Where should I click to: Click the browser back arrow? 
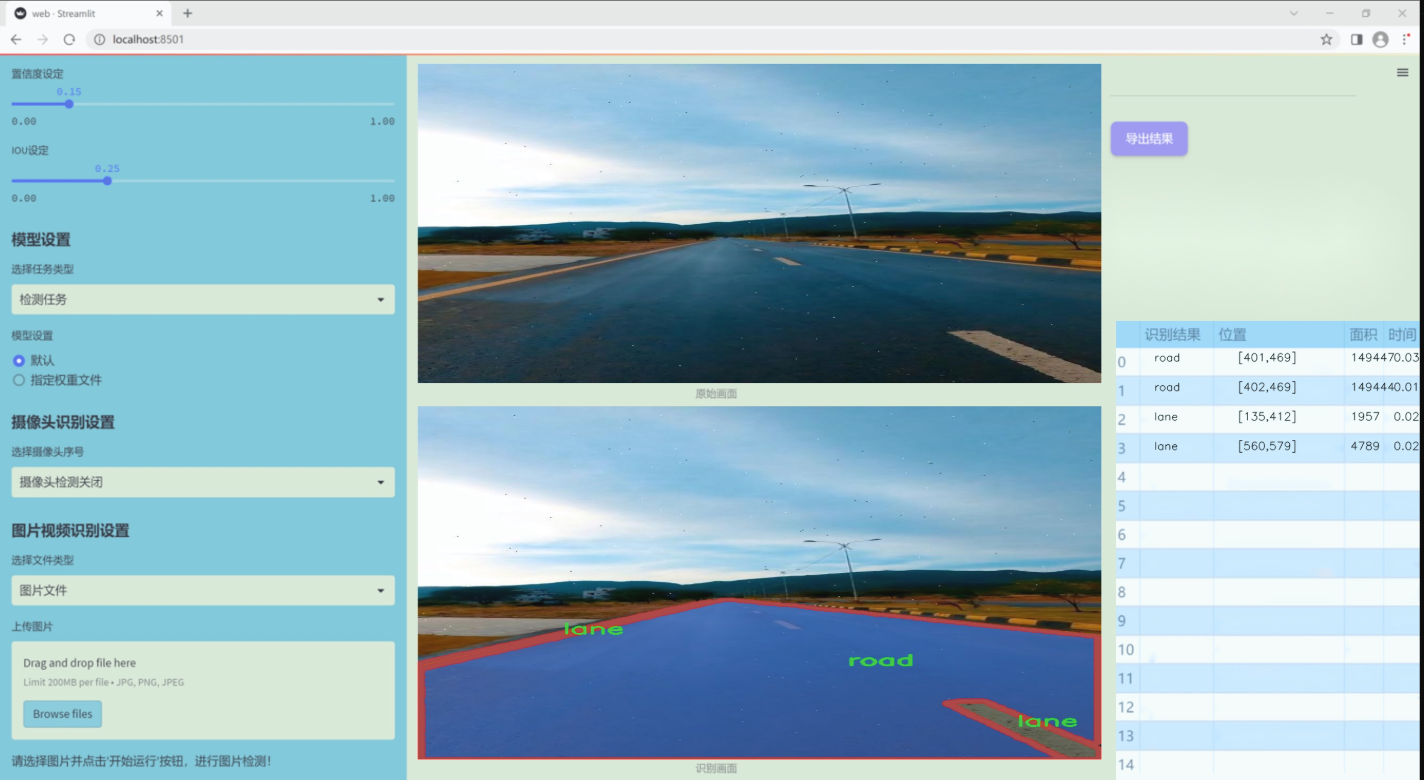[16, 39]
